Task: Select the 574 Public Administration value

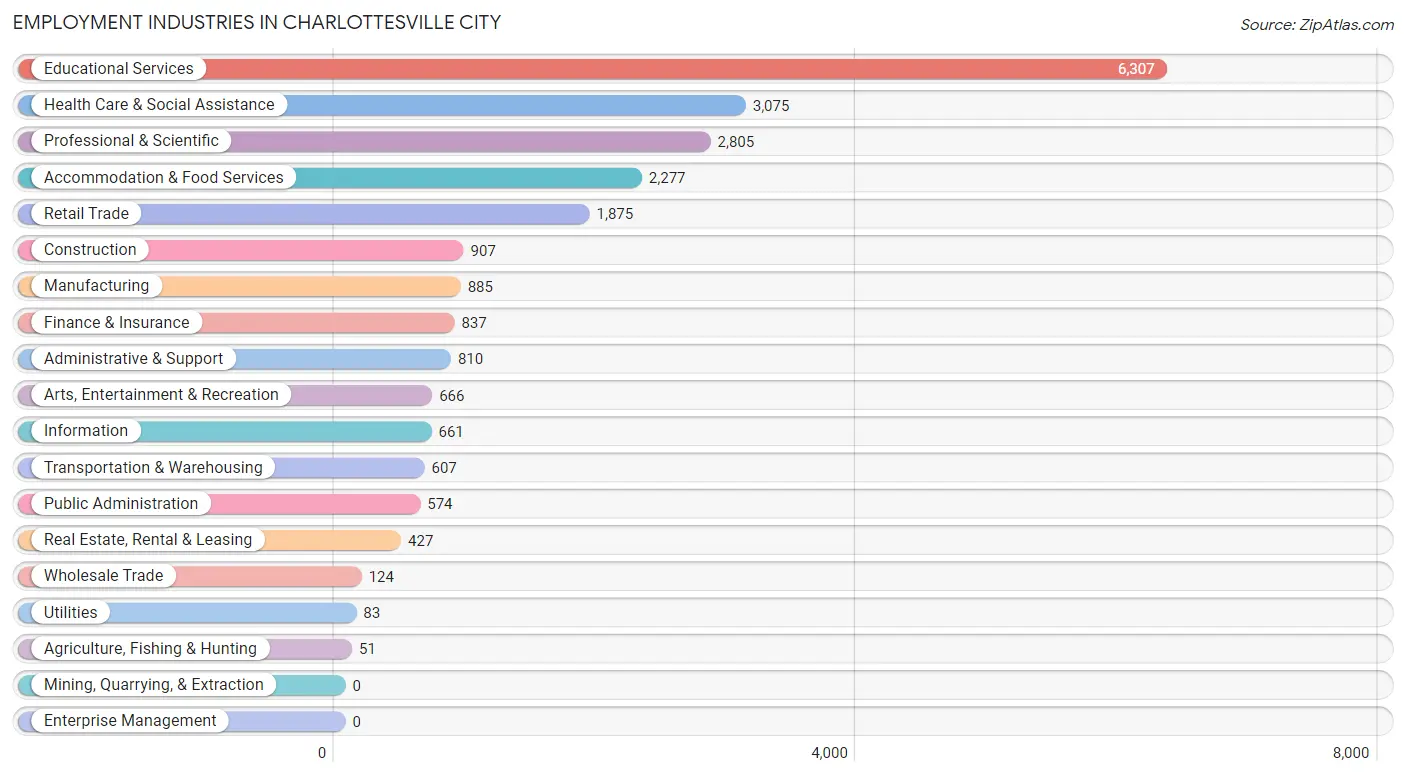Action: pyautogui.click(x=440, y=504)
